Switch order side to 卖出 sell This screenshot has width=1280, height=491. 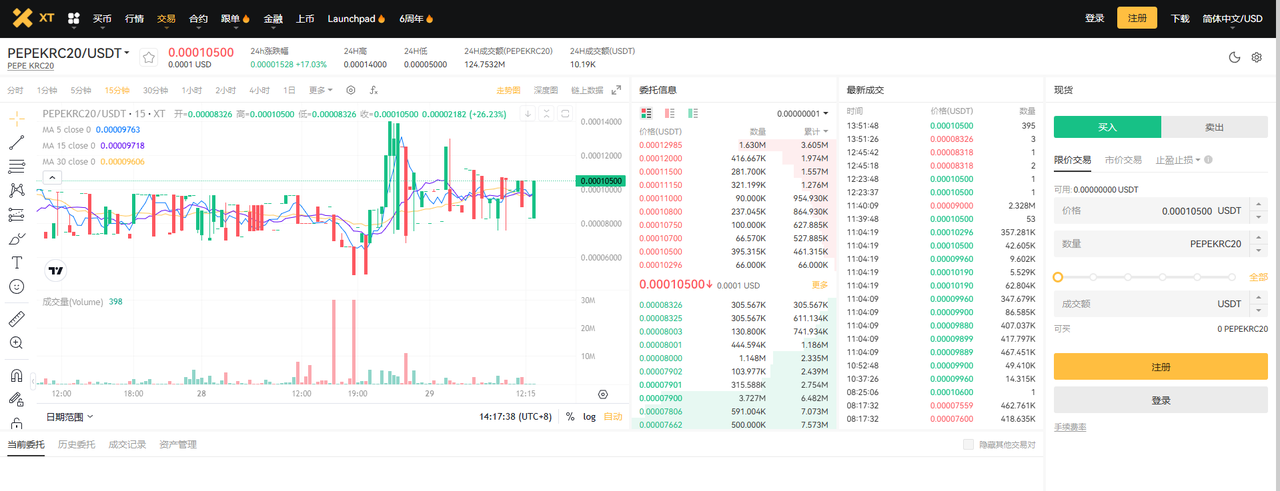pos(1215,127)
